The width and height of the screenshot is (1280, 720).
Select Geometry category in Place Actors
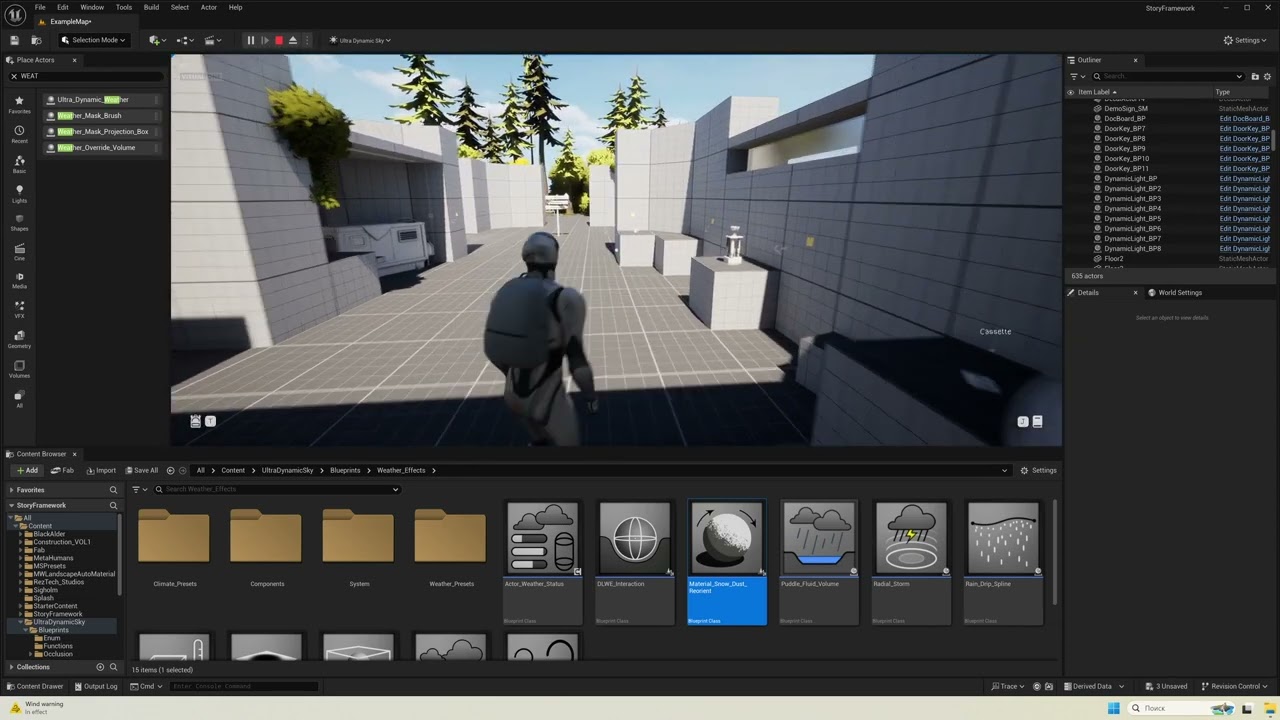19,339
